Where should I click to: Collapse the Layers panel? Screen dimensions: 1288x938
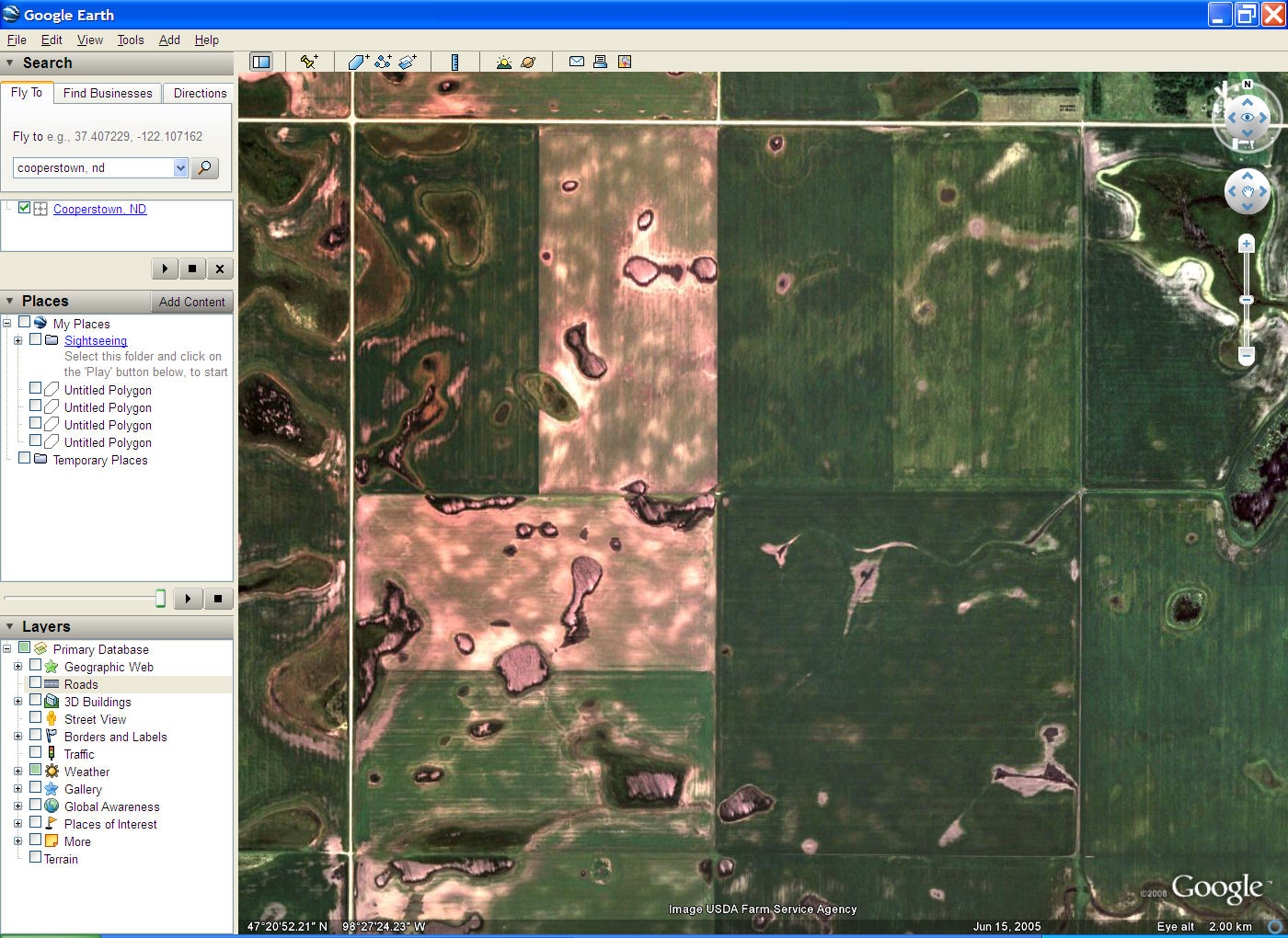(10, 627)
